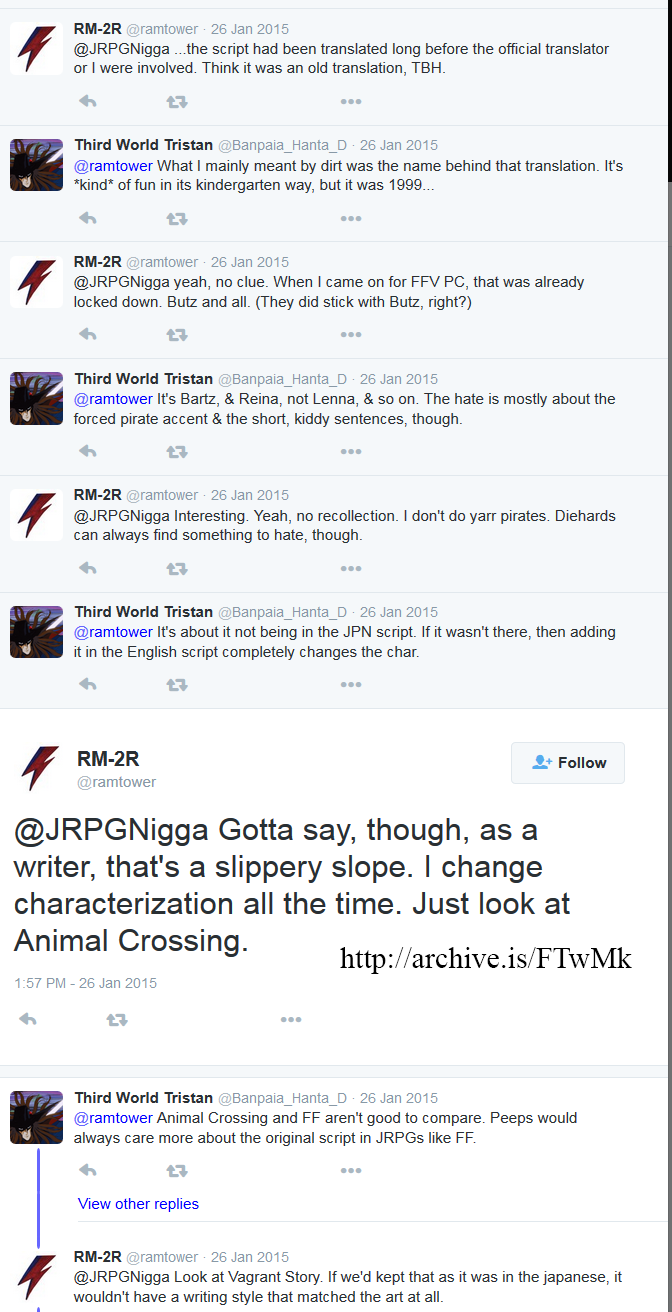Retweet the tweet about the JPN script
The image size is (672, 1312).
(177, 685)
